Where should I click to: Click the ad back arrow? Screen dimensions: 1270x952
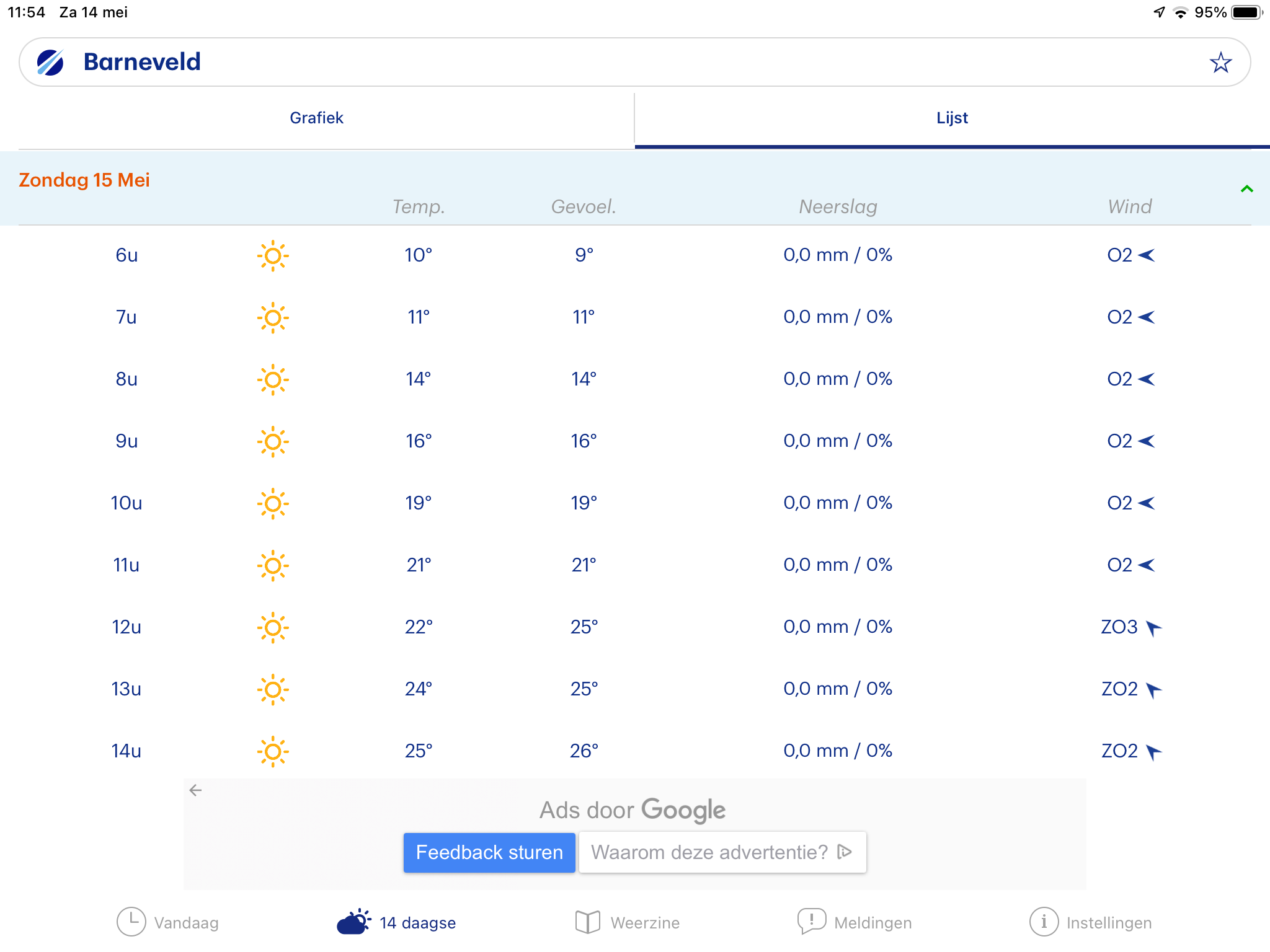(x=195, y=790)
